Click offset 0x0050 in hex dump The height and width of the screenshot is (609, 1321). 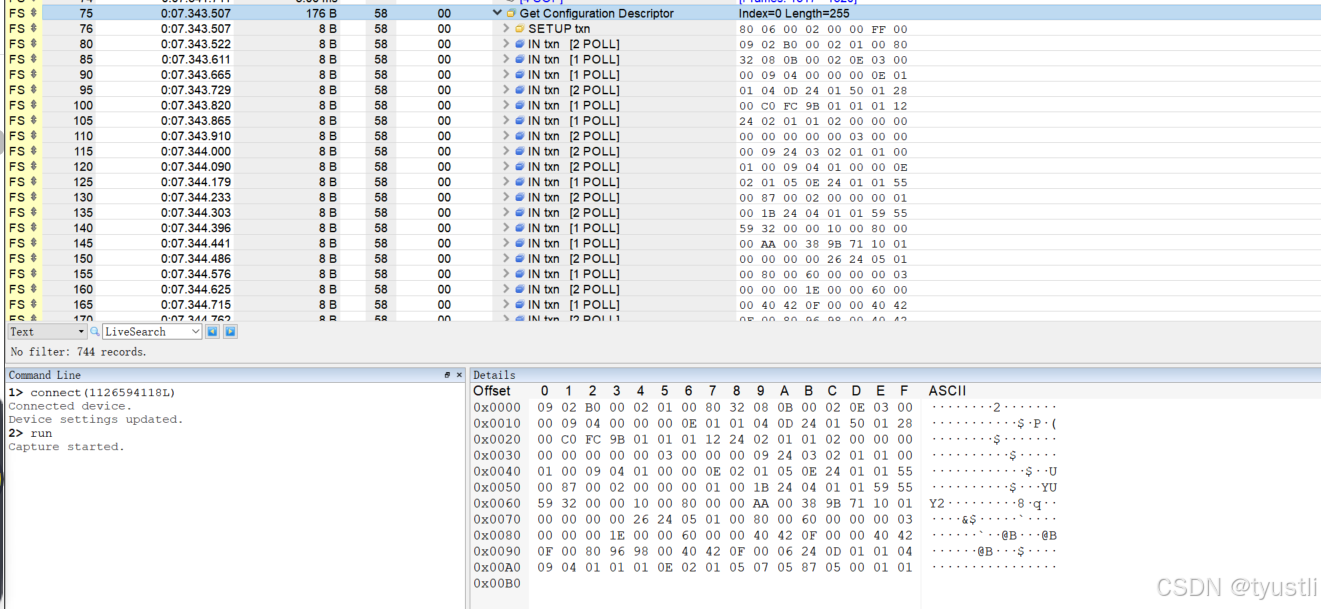pyautogui.click(x=497, y=487)
